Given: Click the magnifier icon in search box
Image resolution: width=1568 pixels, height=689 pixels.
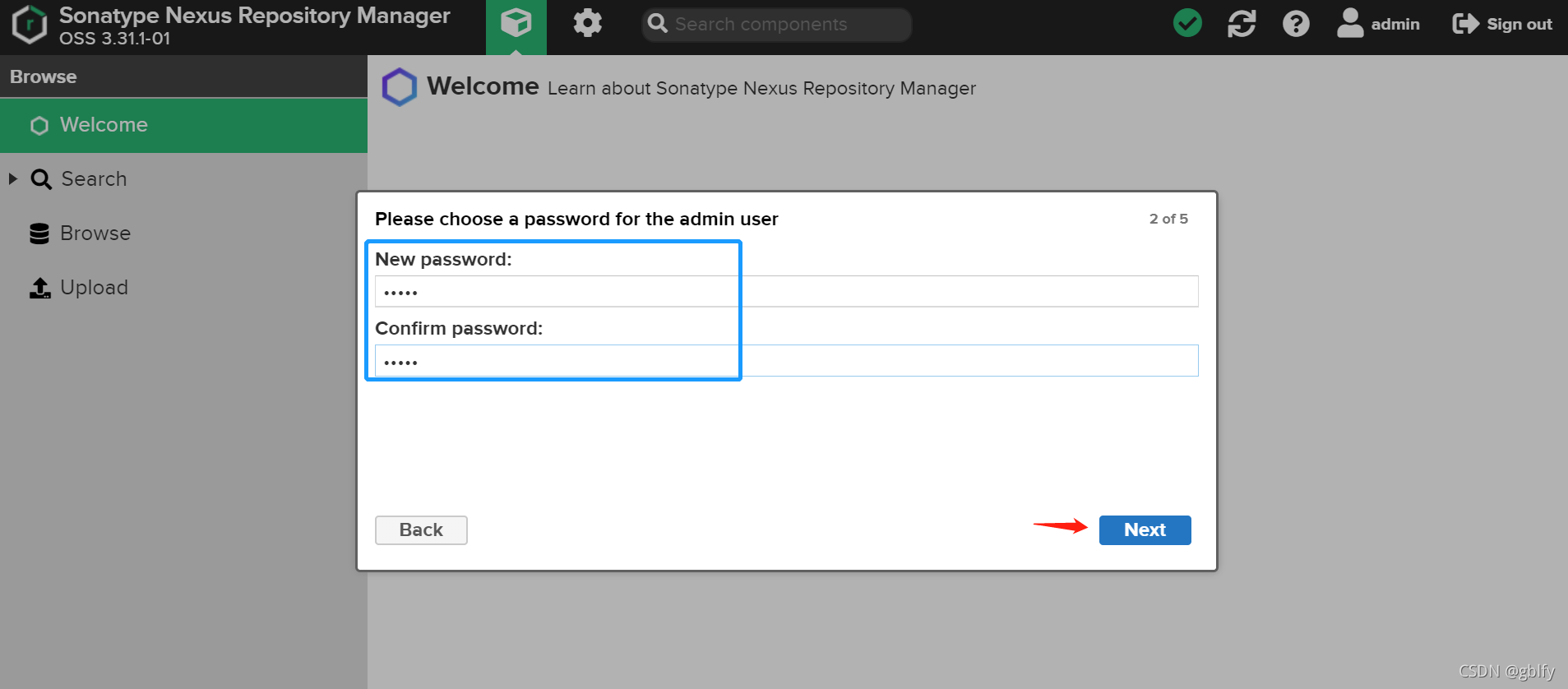Looking at the screenshot, I should pyautogui.click(x=657, y=24).
